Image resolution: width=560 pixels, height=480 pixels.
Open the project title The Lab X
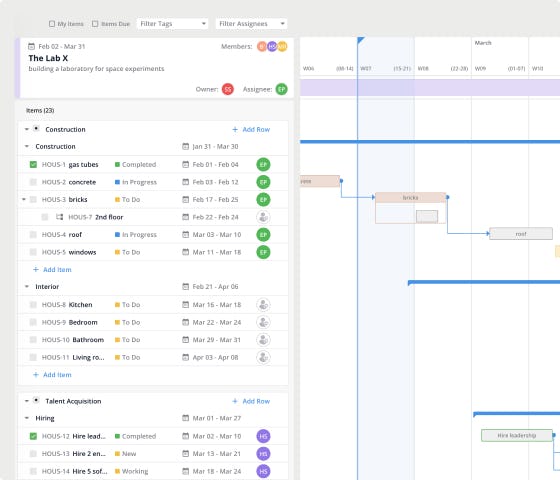pyautogui.click(x=48, y=58)
